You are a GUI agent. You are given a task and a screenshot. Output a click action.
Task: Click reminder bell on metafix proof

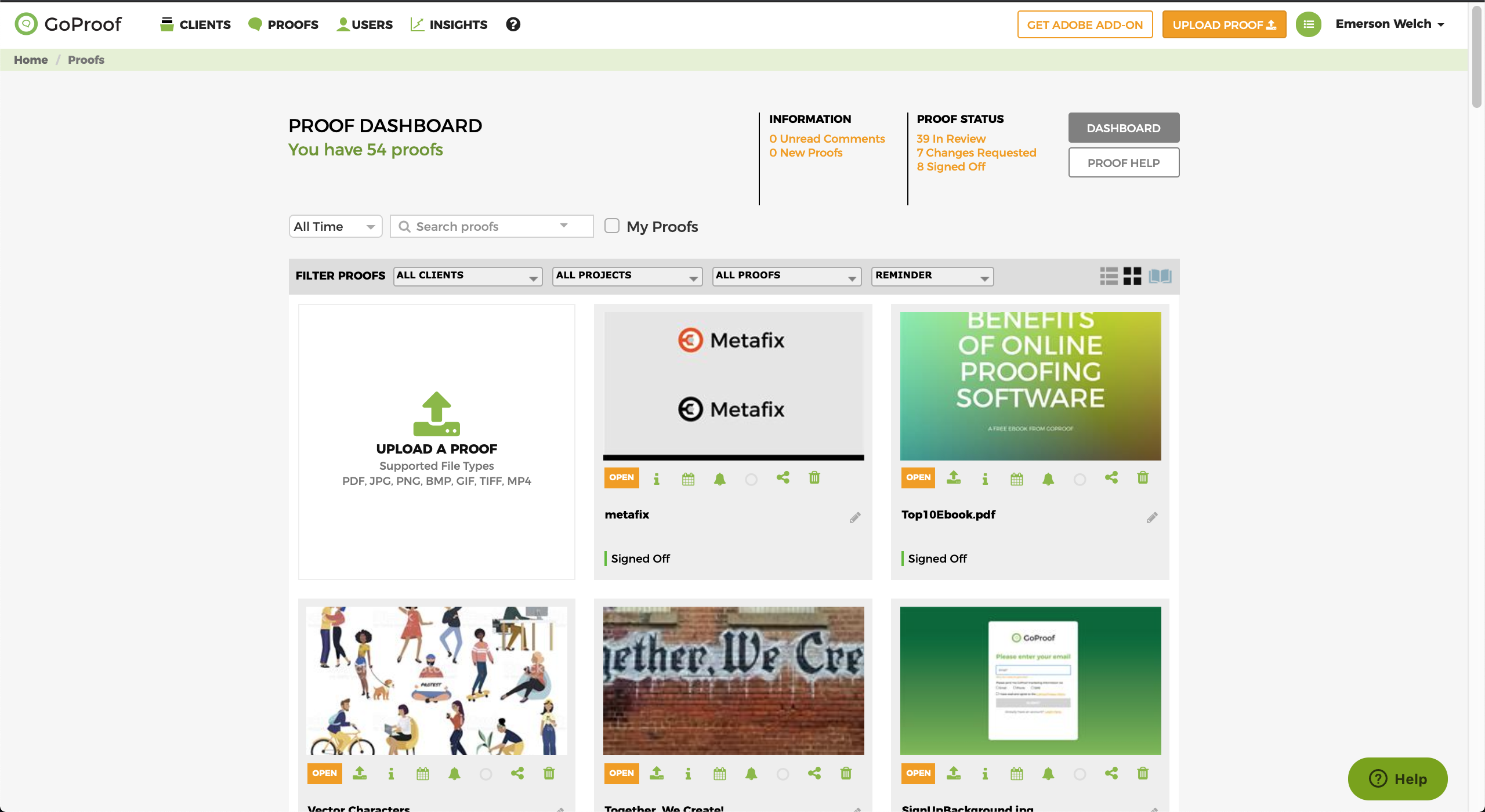tap(719, 478)
